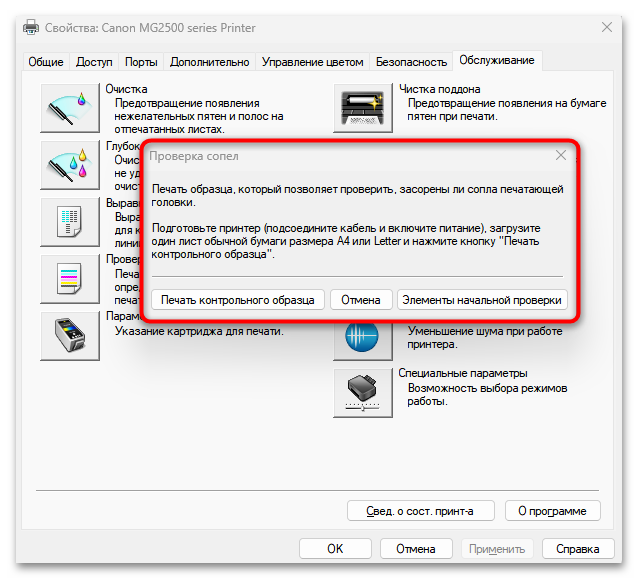Click the Специальные параметры custom settings icon
Image resolution: width=638 pixels, height=579 pixels.
[363, 393]
